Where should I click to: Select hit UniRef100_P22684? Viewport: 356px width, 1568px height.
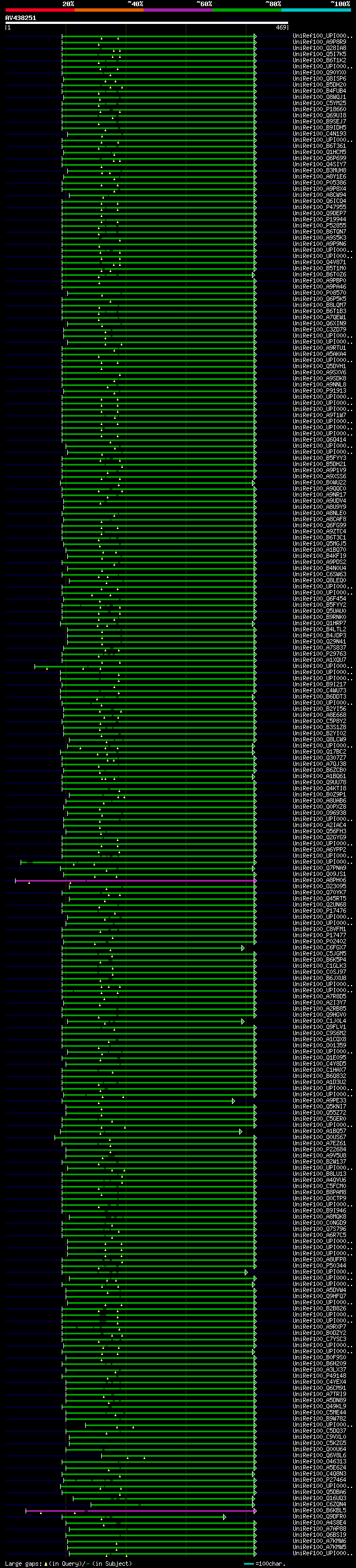click(x=319, y=1149)
